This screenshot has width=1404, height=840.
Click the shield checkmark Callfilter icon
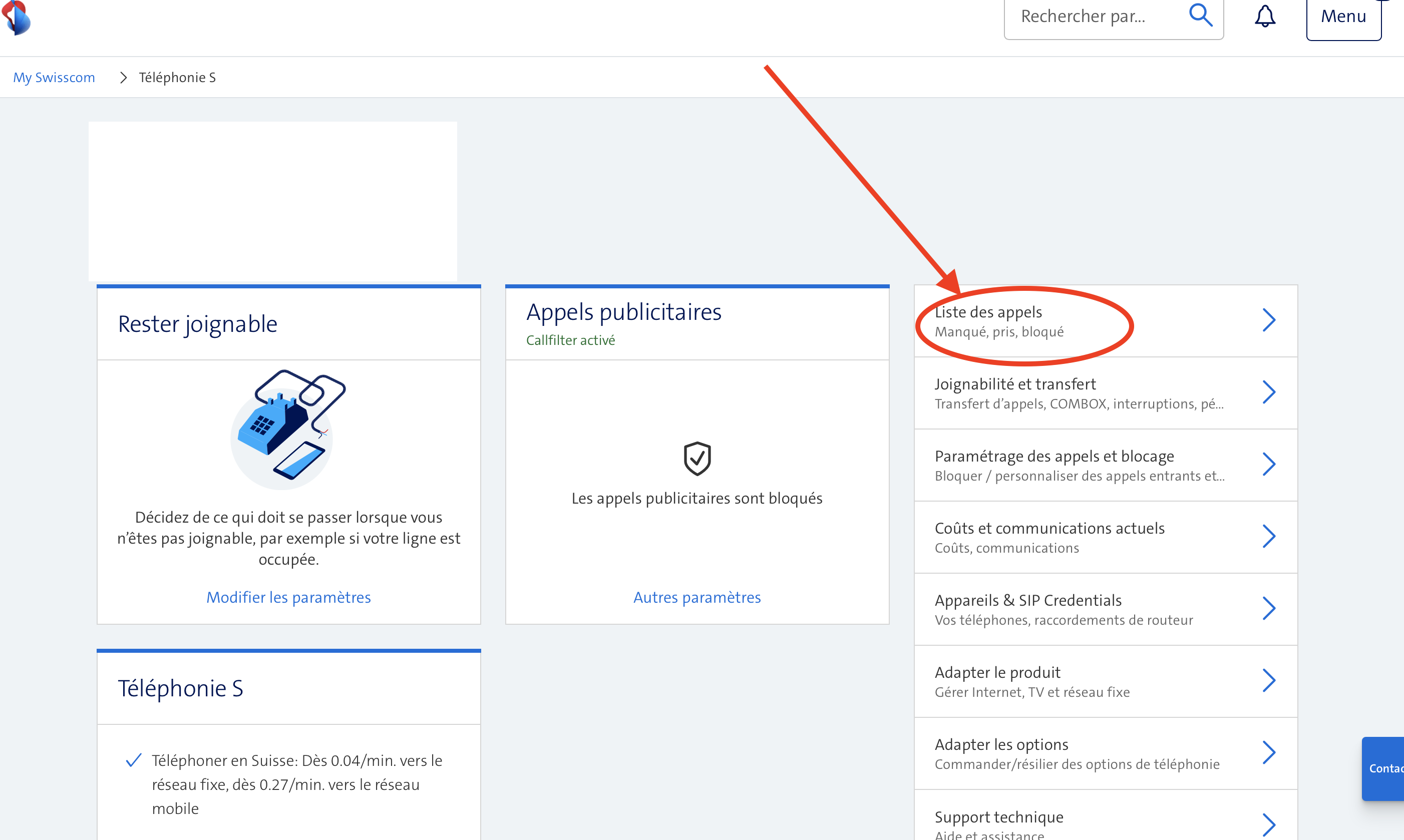(697, 459)
